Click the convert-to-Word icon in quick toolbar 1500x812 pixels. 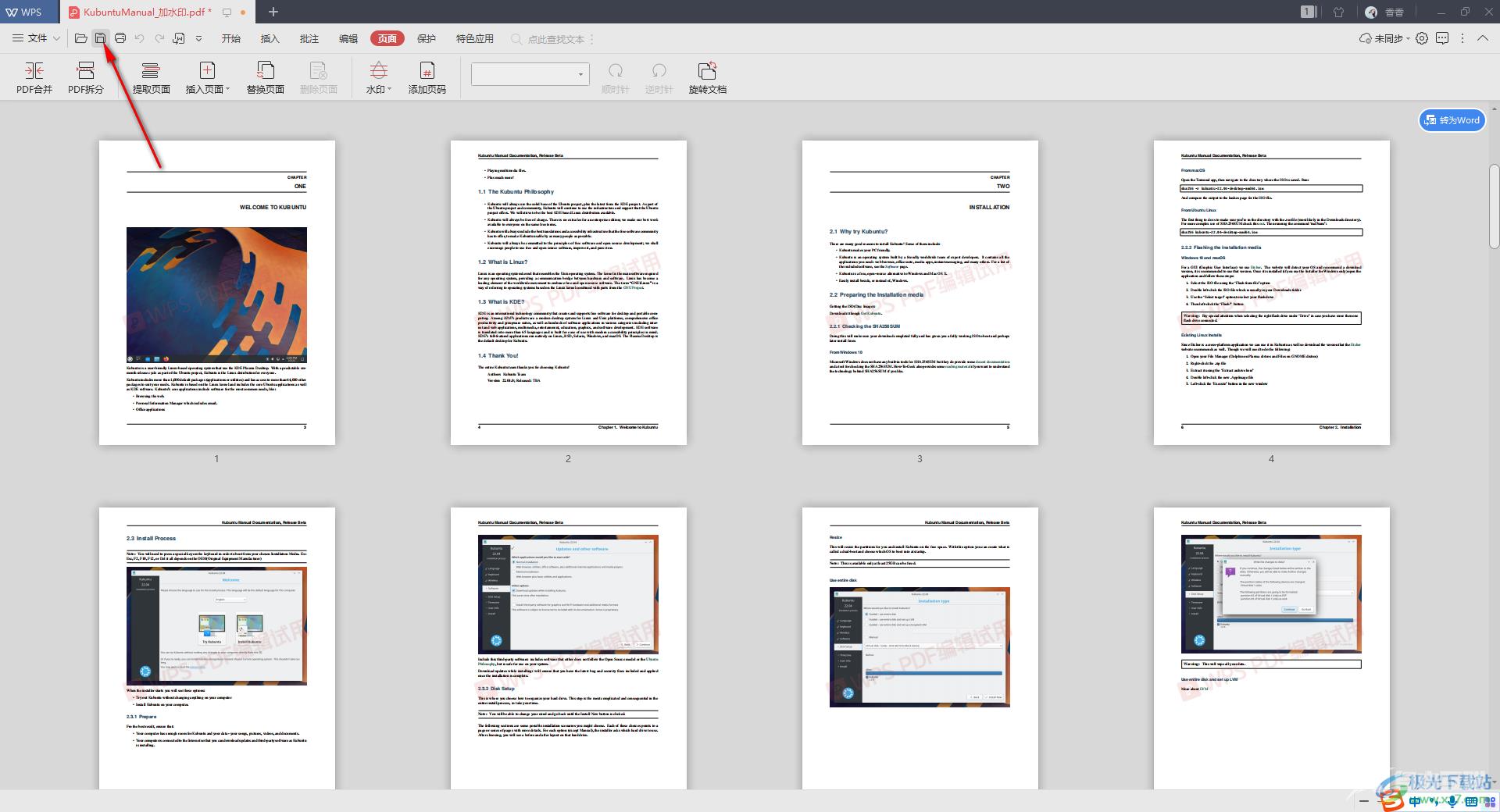click(x=179, y=38)
